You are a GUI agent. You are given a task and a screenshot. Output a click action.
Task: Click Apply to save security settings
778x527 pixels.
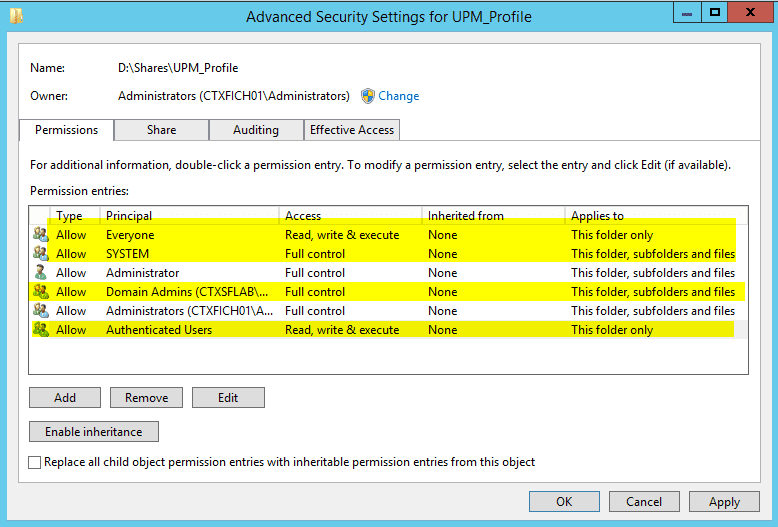coord(724,502)
